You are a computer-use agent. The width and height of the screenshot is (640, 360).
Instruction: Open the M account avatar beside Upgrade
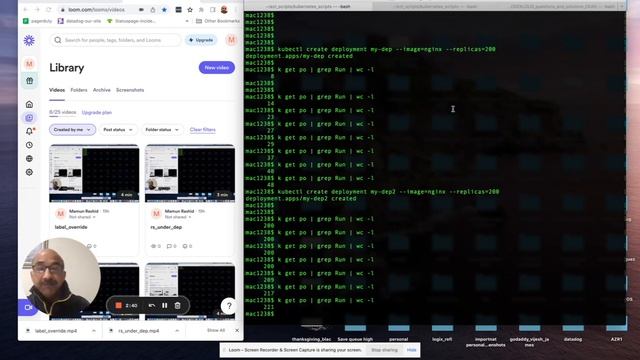pyautogui.click(x=231, y=40)
